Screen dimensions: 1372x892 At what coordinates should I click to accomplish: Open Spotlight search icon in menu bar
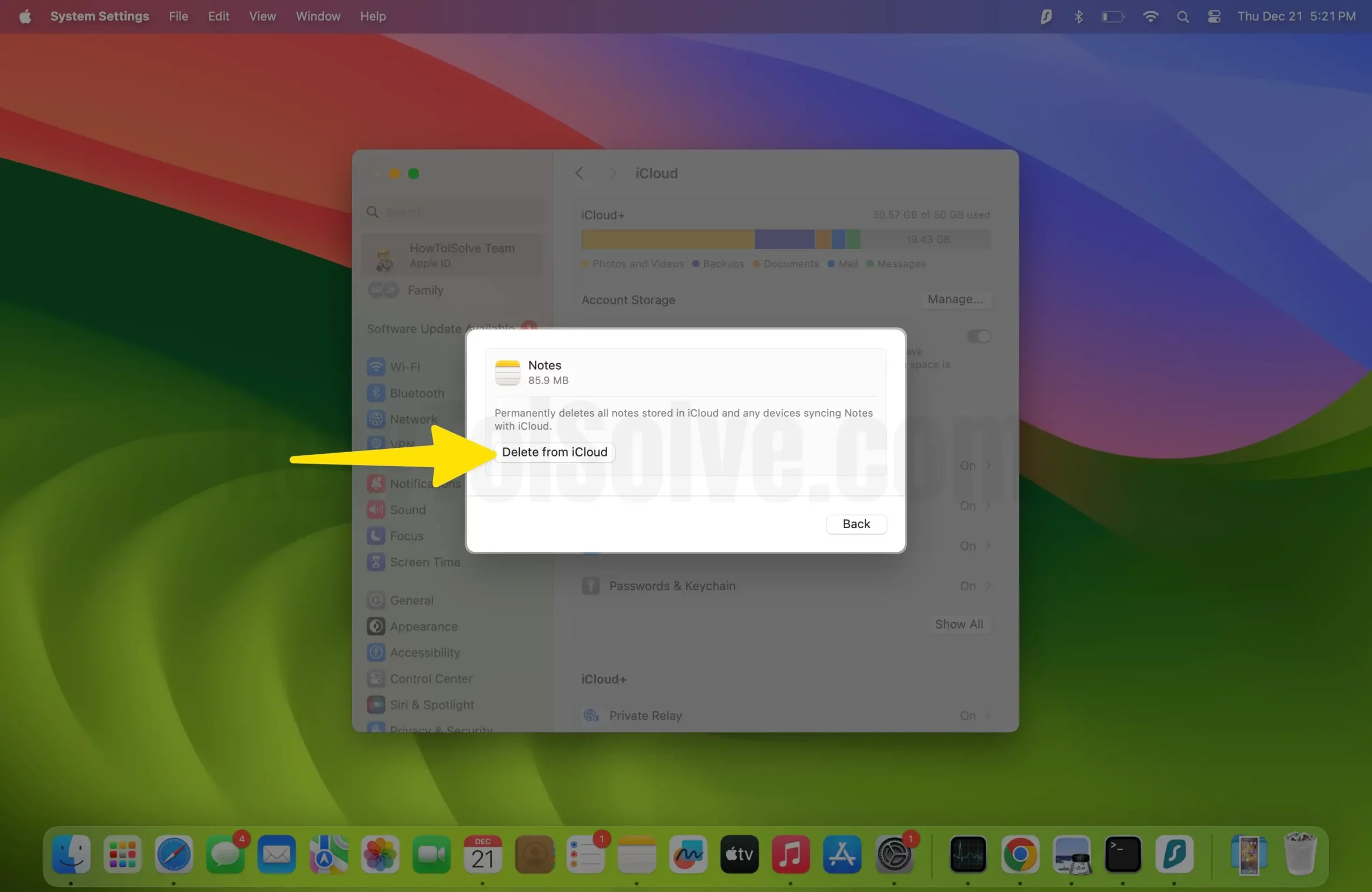coord(1182,17)
